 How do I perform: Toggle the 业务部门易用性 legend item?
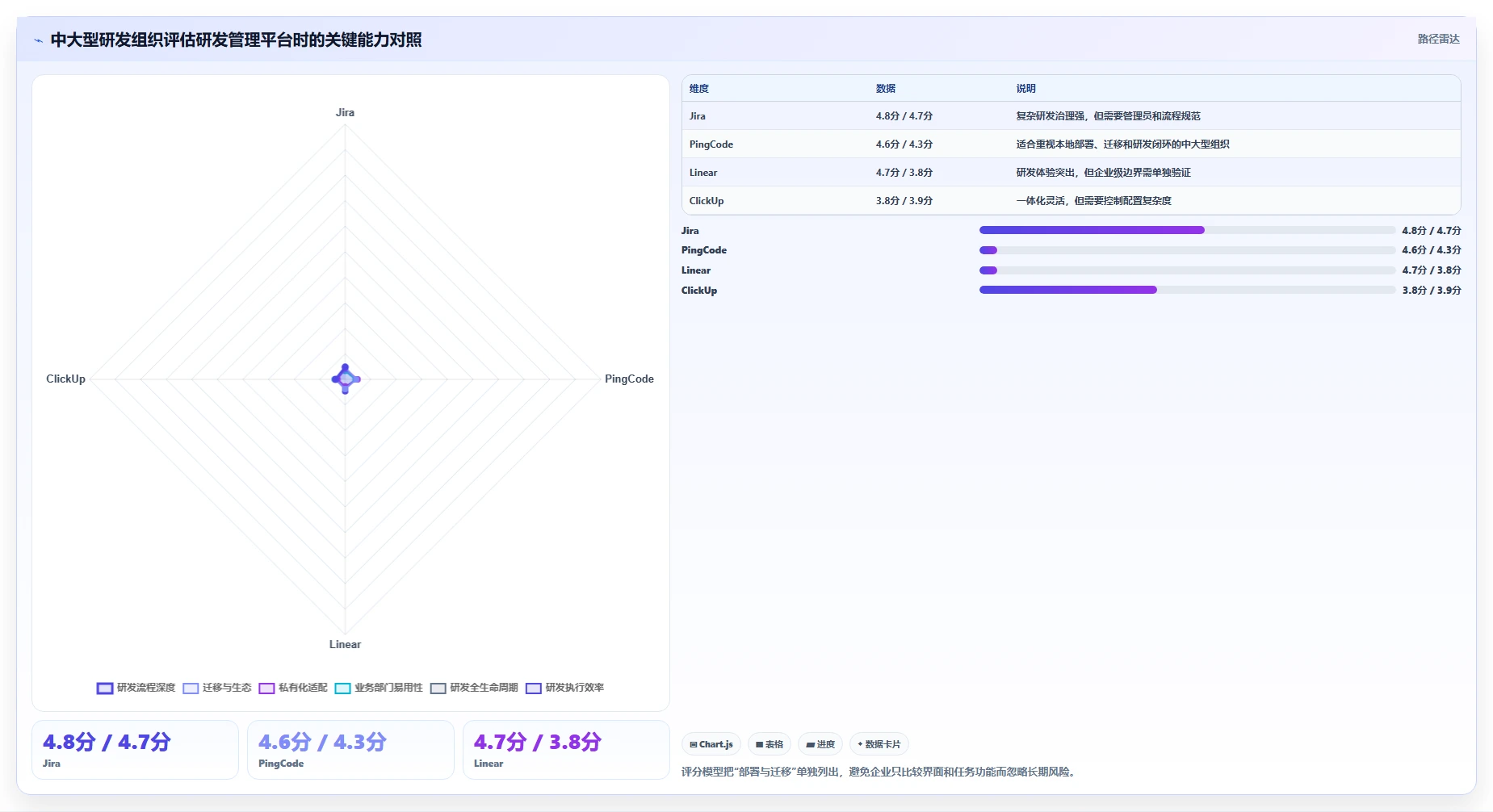point(379,688)
